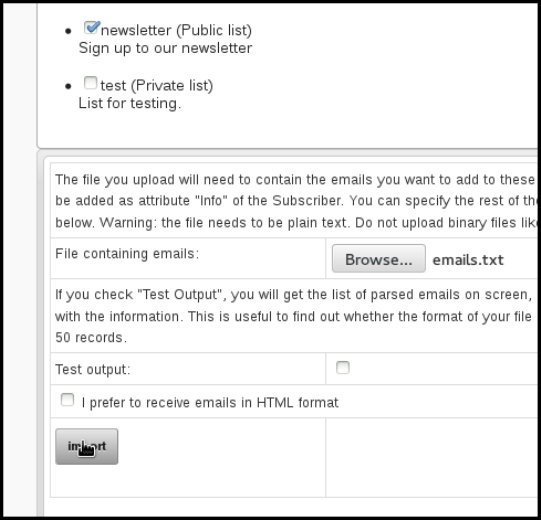Click the empty cell right of import button

(x=431, y=457)
